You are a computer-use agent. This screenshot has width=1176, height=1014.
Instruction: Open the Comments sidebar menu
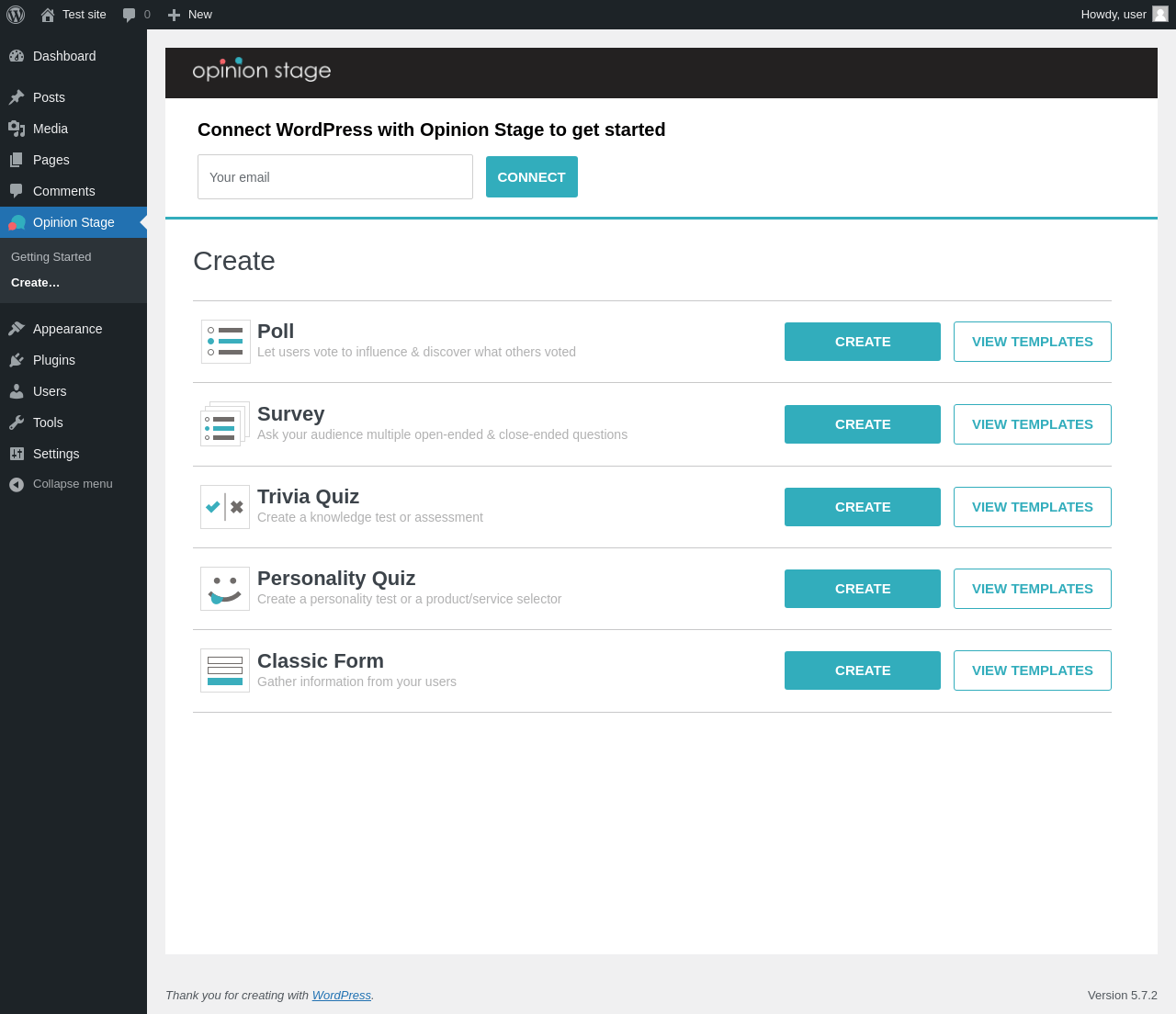pyautogui.click(x=73, y=191)
